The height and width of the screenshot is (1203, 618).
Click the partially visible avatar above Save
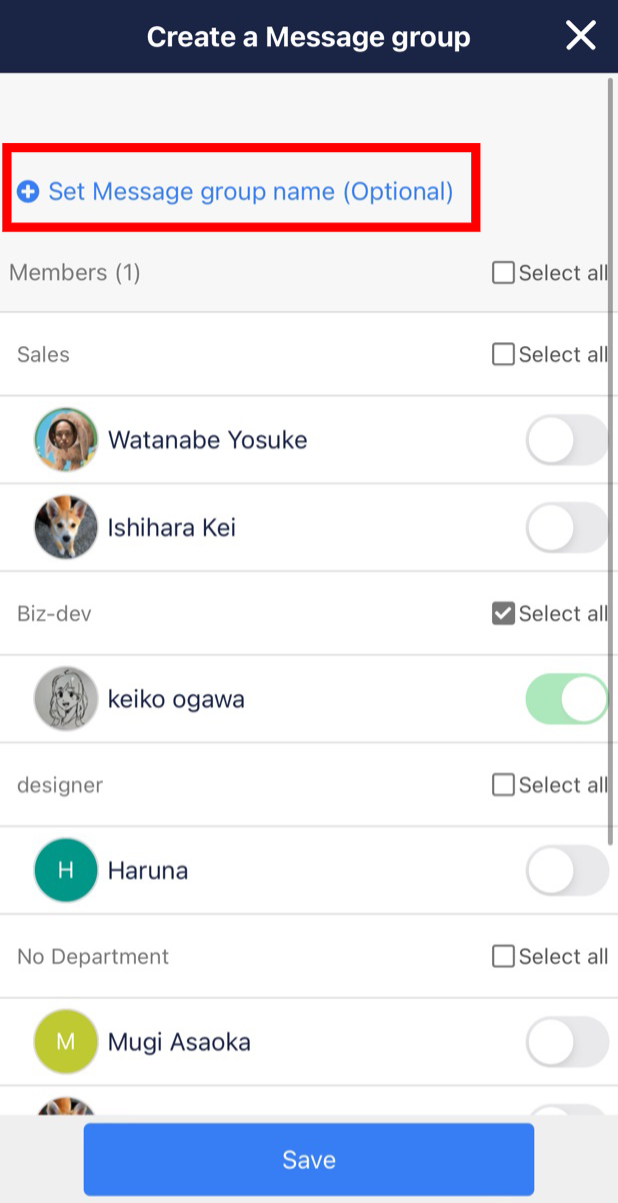tap(65, 1106)
